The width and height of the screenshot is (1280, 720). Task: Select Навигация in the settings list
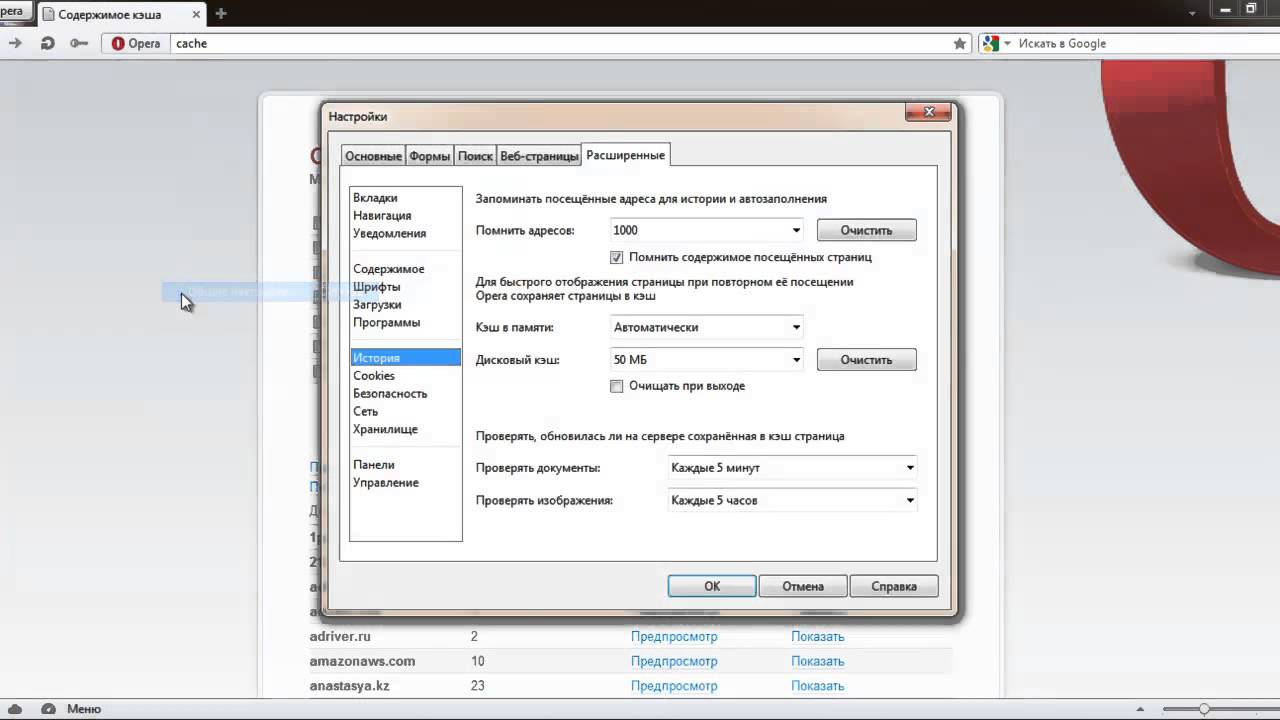[x=382, y=216]
